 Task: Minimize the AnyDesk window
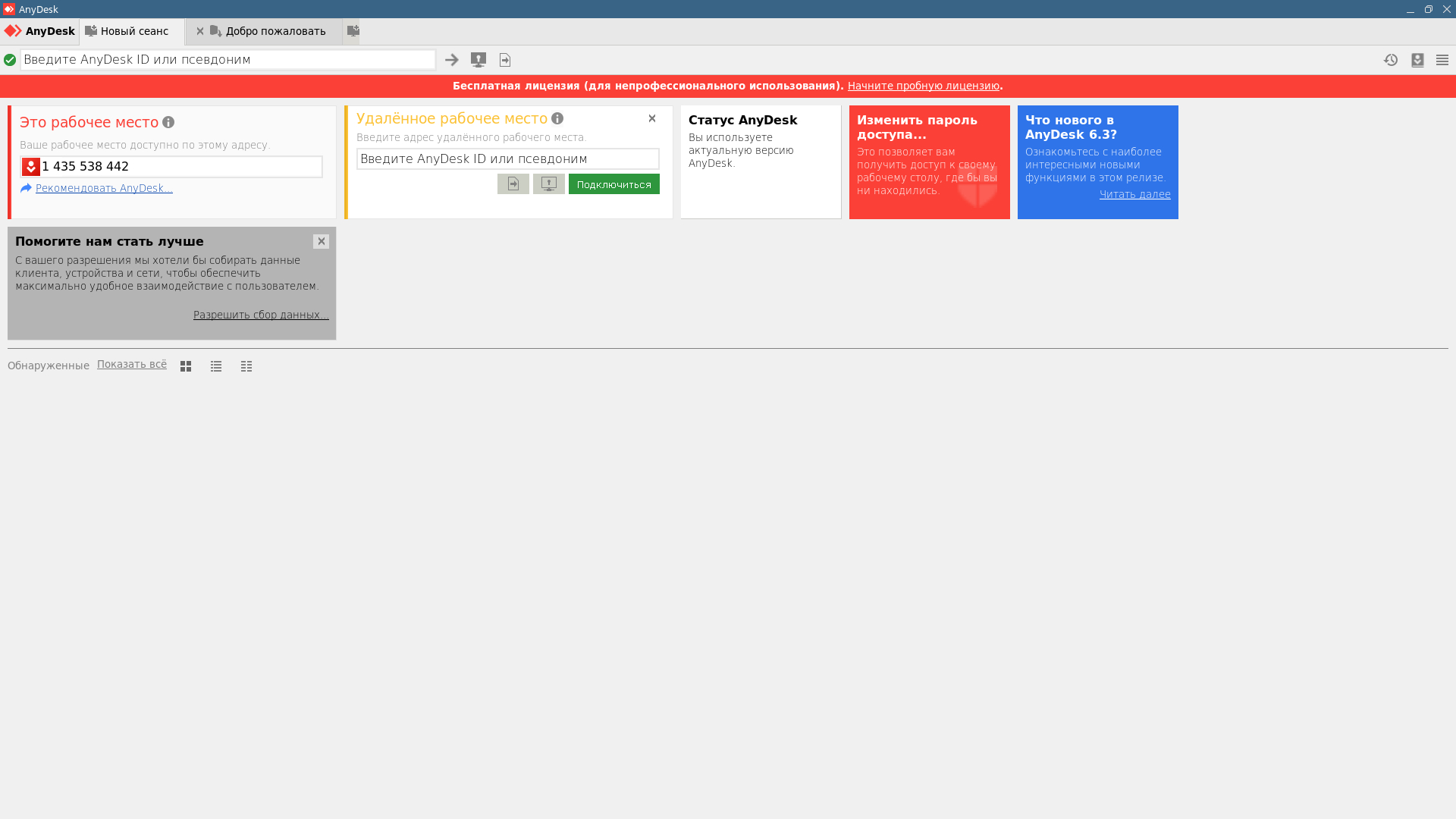tap(1410, 9)
